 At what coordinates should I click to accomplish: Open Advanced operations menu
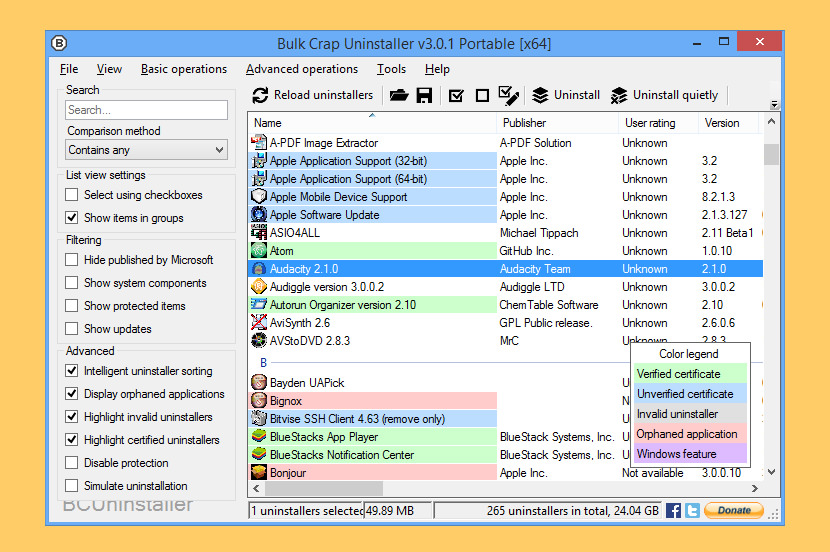[x=302, y=69]
